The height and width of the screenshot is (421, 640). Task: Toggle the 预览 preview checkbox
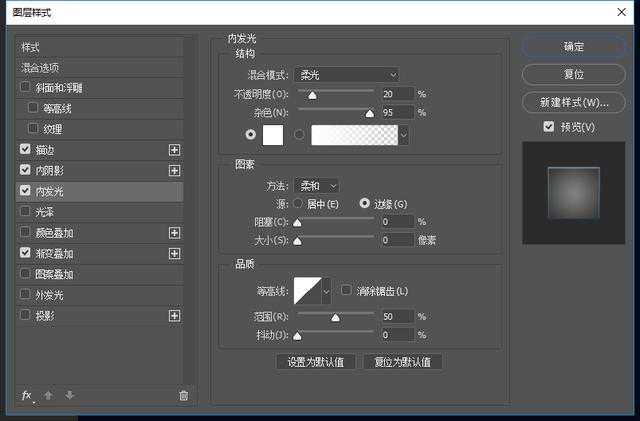548,127
